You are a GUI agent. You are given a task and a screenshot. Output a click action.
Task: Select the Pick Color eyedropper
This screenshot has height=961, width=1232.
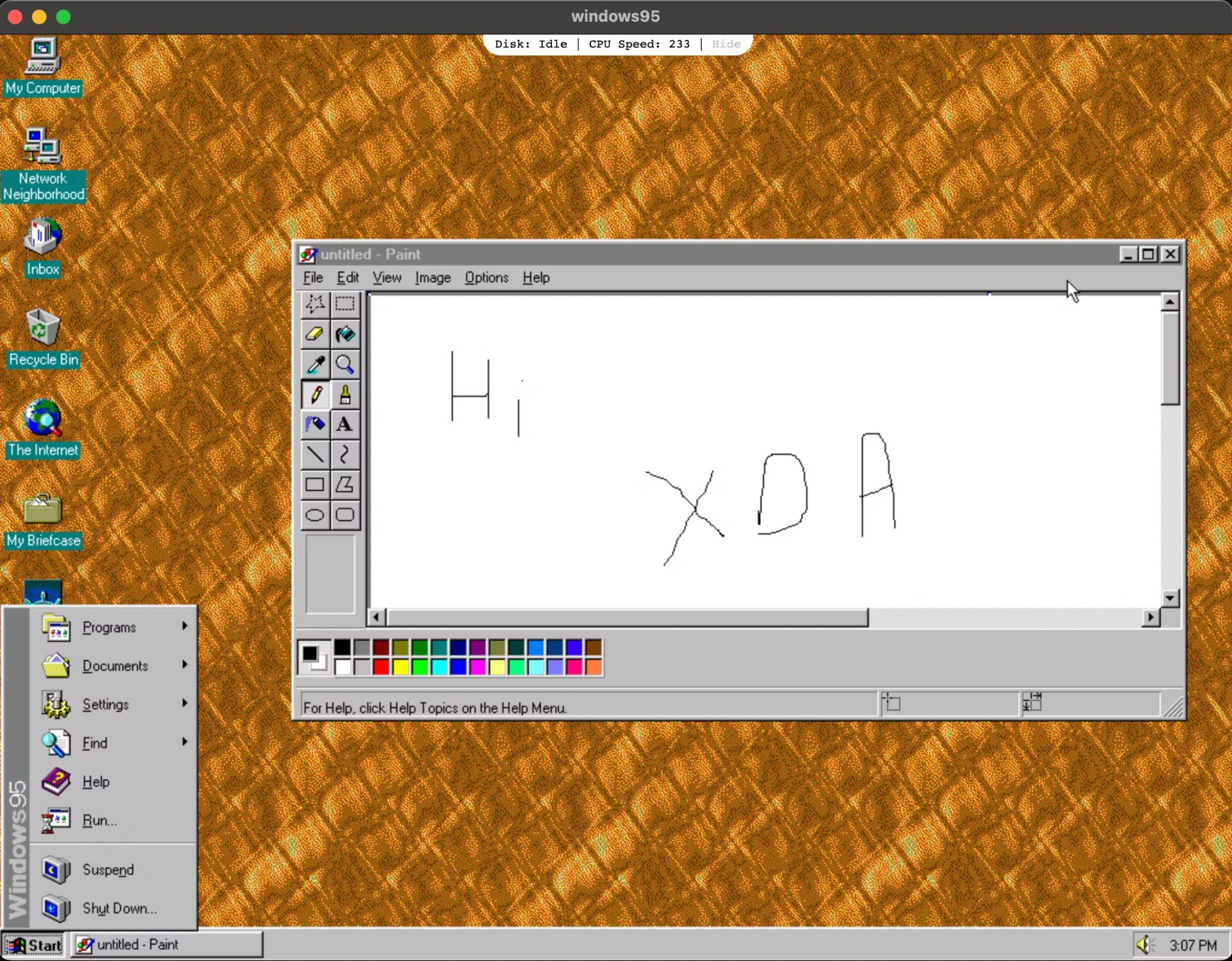pos(315,365)
